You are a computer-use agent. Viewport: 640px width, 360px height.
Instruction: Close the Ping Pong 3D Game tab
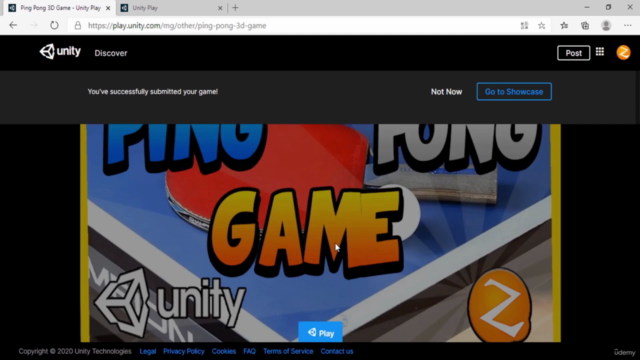(x=108, y=8)
